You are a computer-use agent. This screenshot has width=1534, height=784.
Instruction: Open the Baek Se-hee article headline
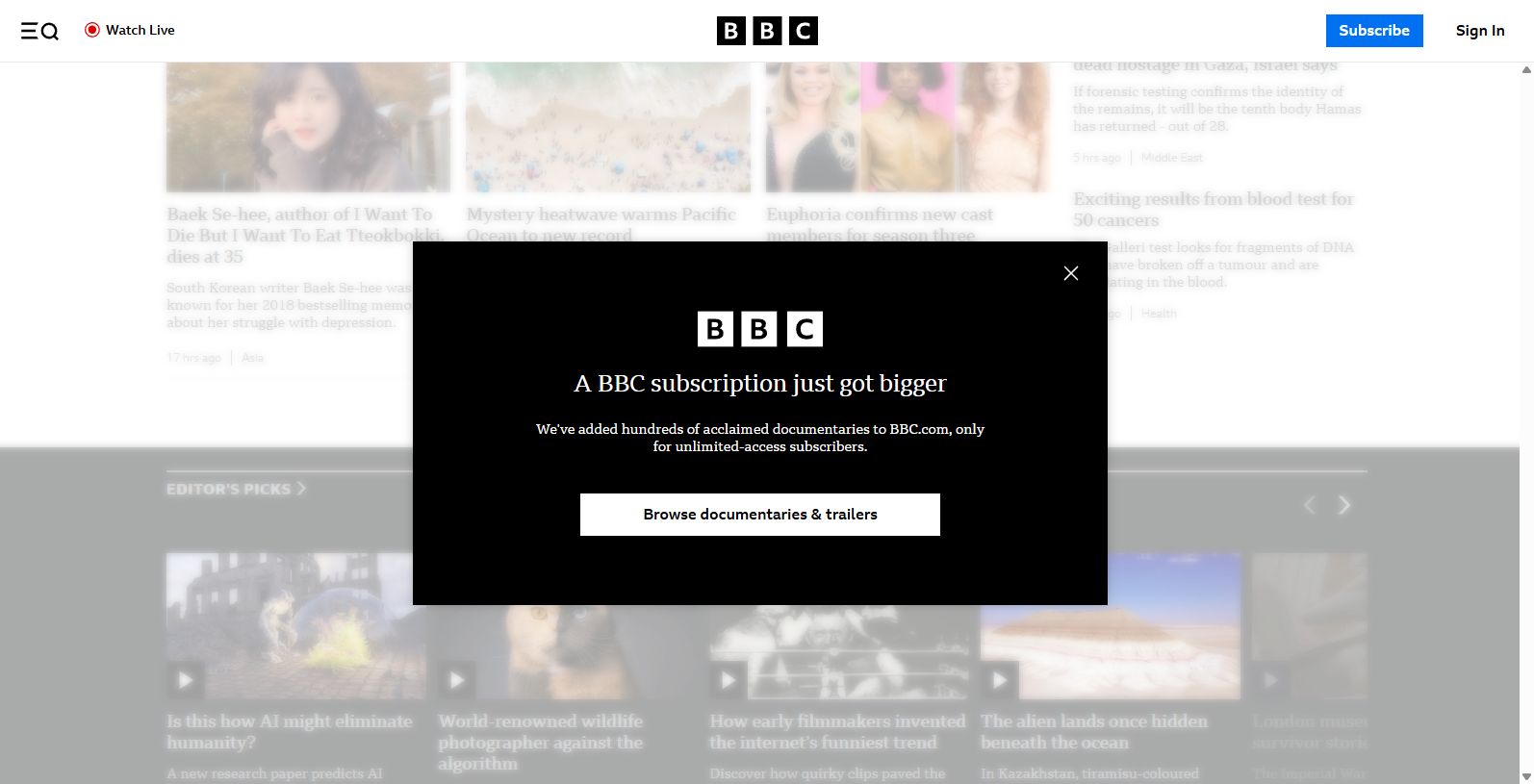coord(305,236)
